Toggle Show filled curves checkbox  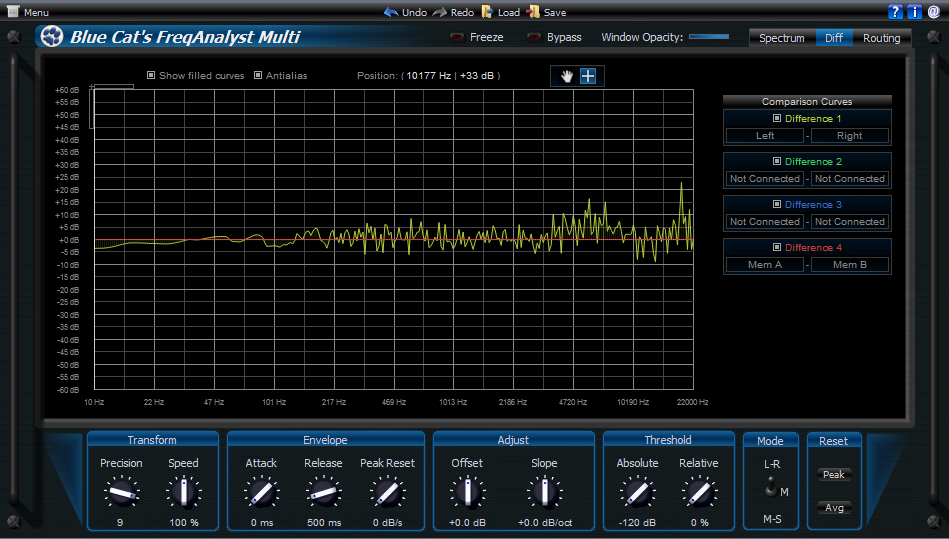pyautogui.click(x=151, y=75)
